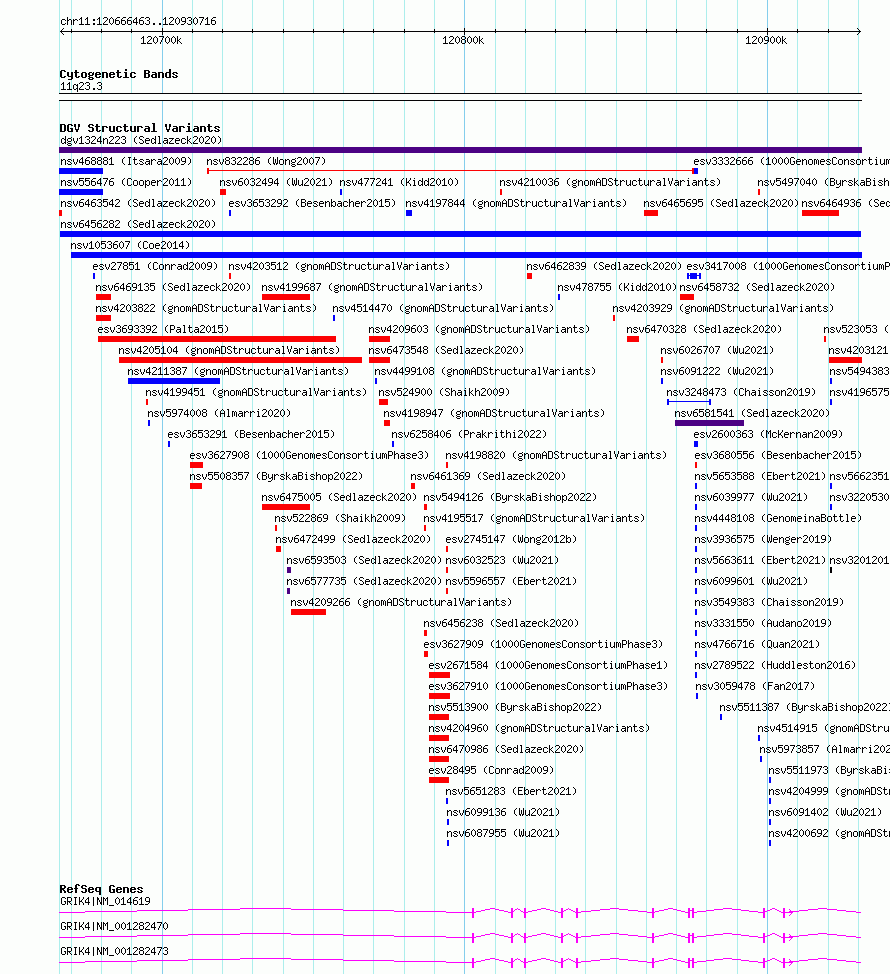Click nsv6473548 (Sedlazeck2020) label
The image size is (890, 974).
[x=447, y=351]
